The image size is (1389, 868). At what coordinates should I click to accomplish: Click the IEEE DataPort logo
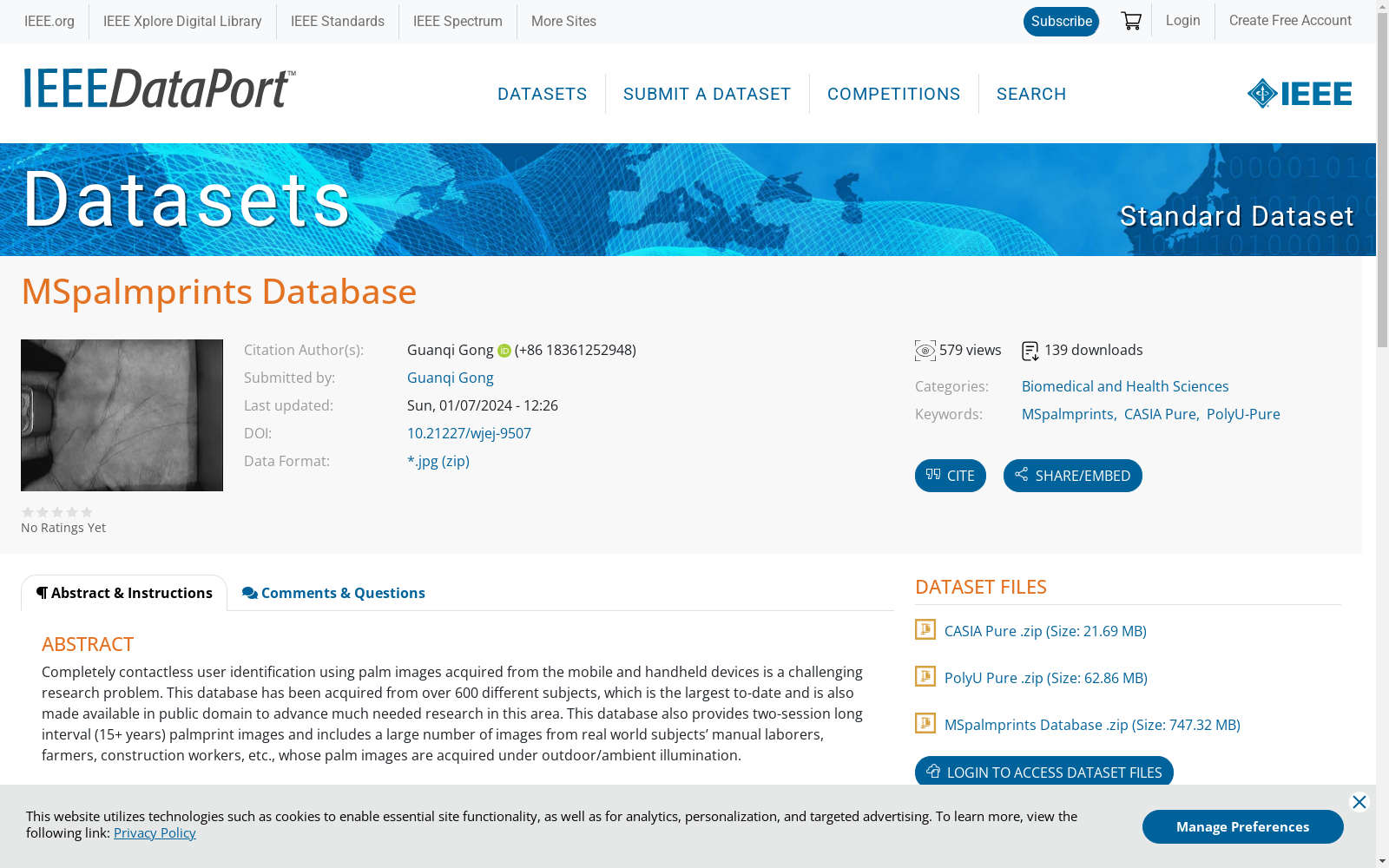click(160, 89)
